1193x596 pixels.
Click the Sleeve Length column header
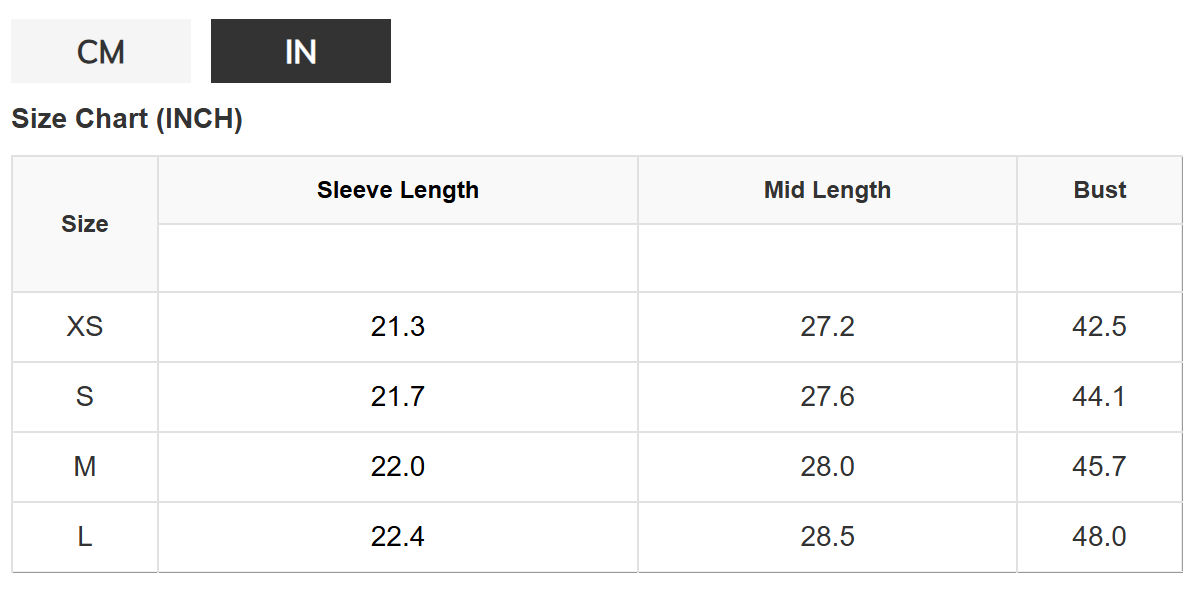(x=397, y=190)
